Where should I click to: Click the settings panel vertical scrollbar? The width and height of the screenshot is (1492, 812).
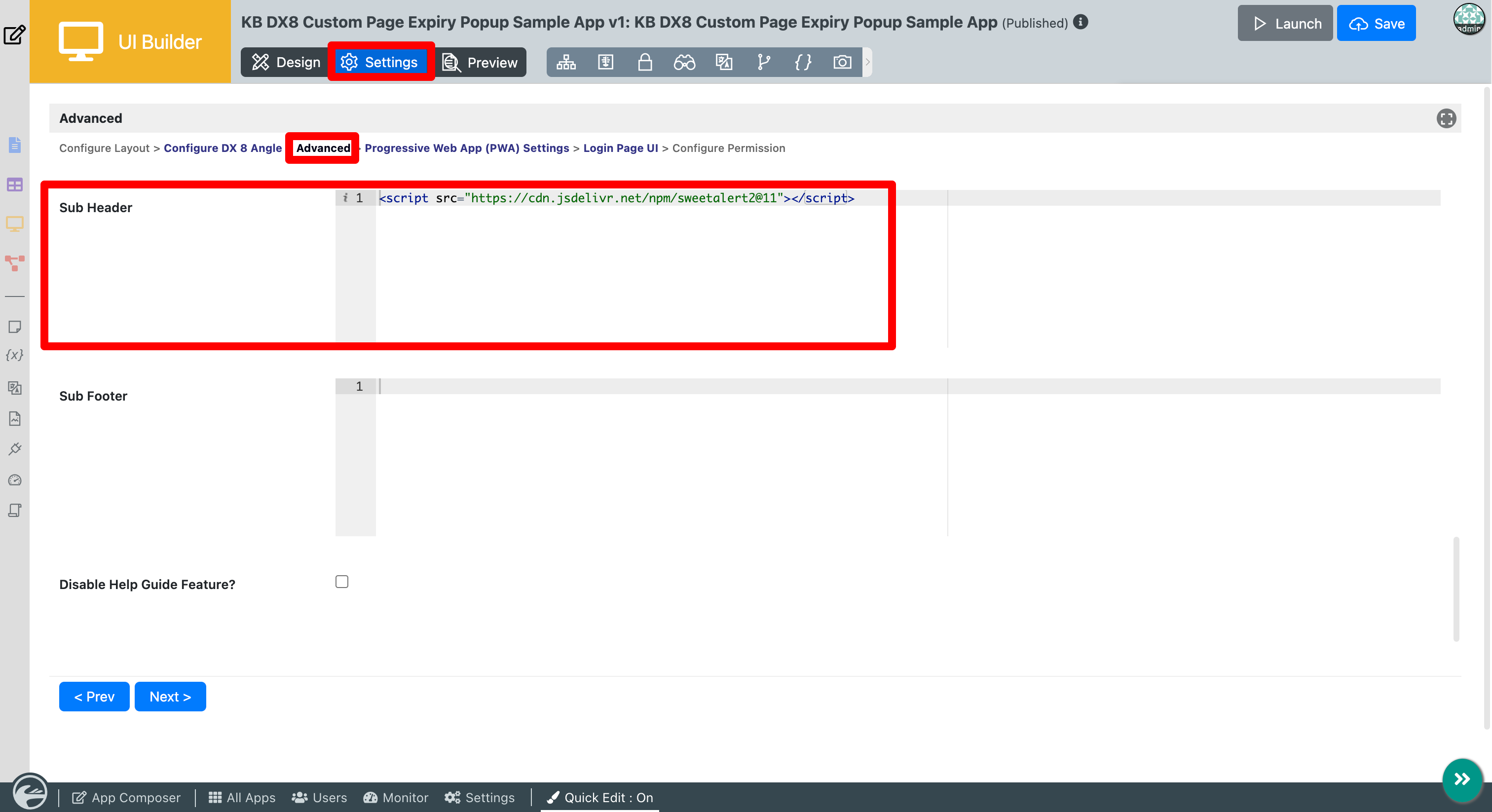pyautogui.click(x=1455, y=589)
